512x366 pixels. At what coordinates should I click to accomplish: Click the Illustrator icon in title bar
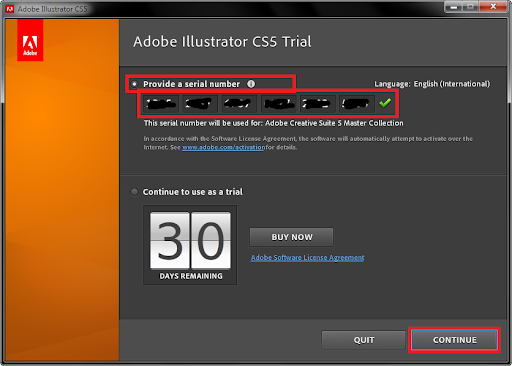pos(10,9)
